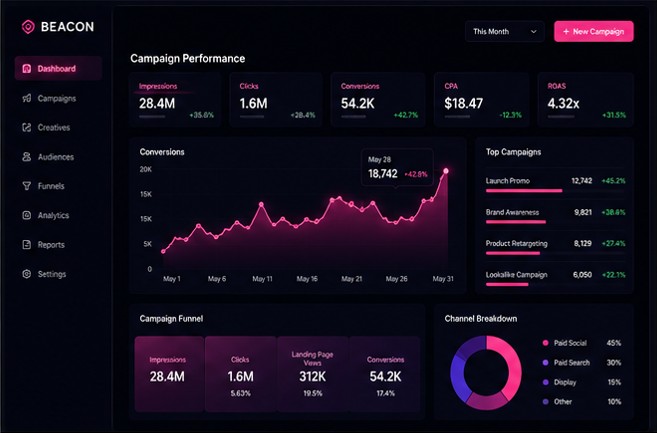657x433 pixels.
Task: Open the Launch Promo campaign row
Action: 555,184
